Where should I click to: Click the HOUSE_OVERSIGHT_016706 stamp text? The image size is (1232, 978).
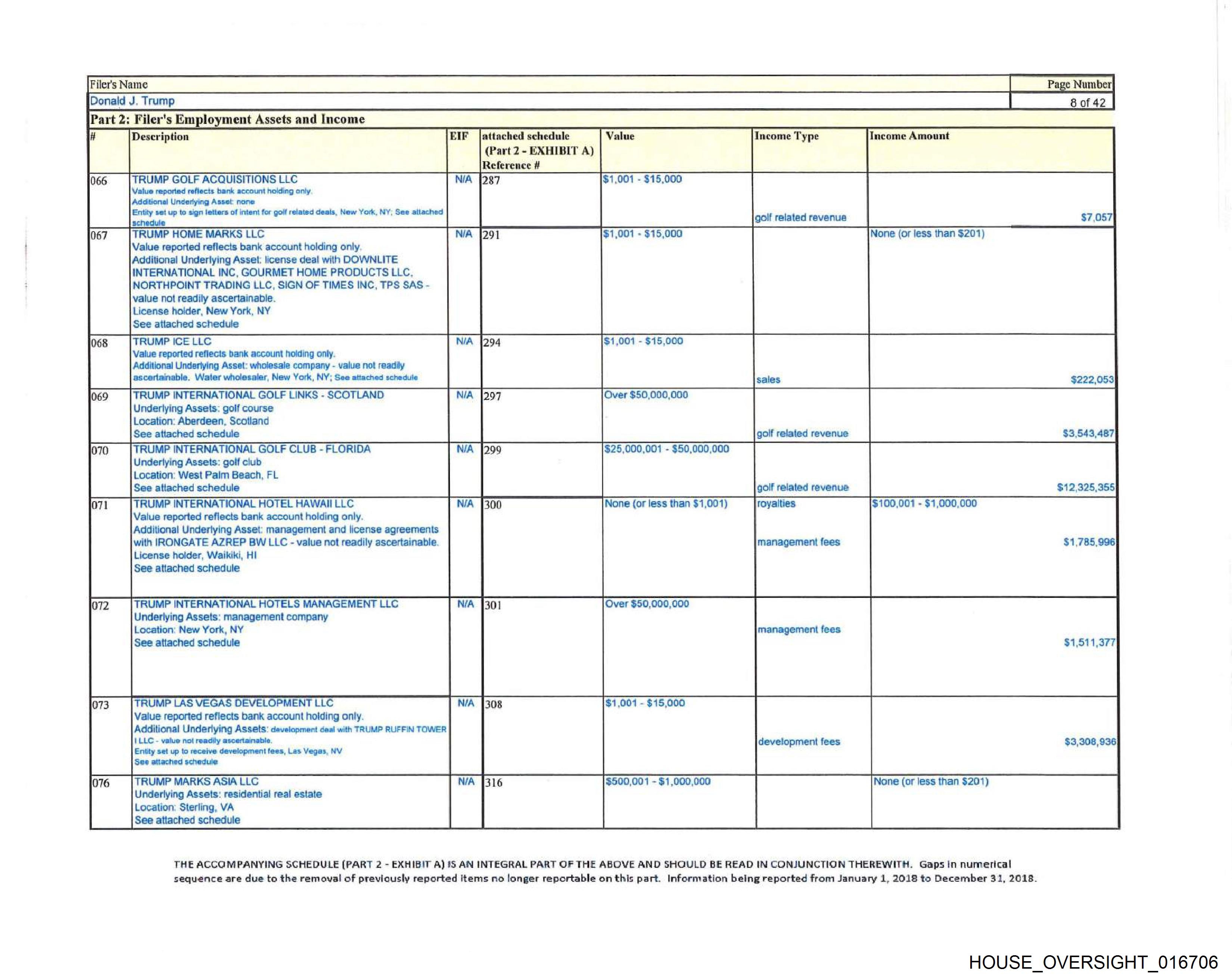pyautogui.click(x=1093, y=962)
